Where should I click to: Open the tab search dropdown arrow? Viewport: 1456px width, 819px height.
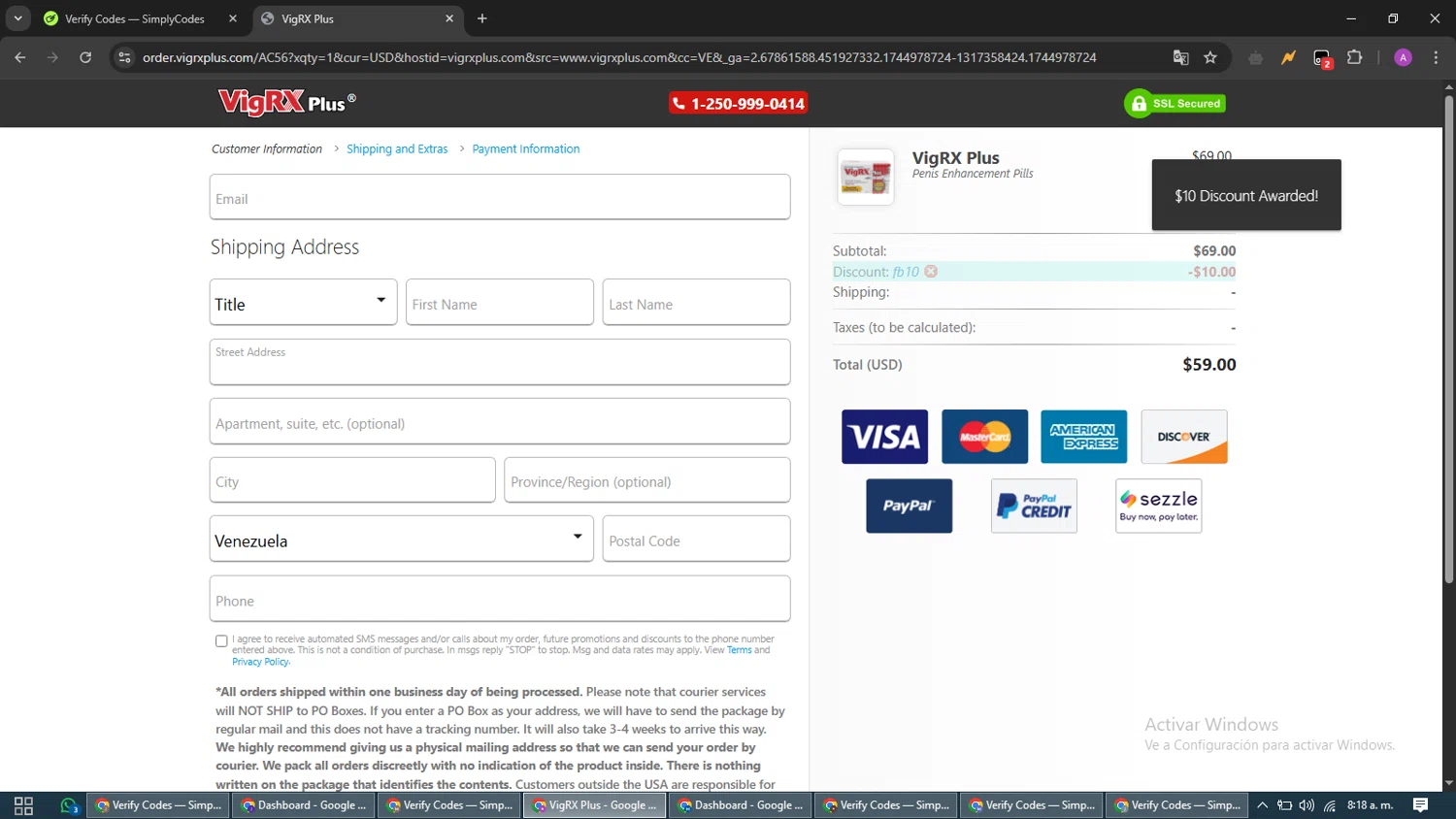coord(17,18)
